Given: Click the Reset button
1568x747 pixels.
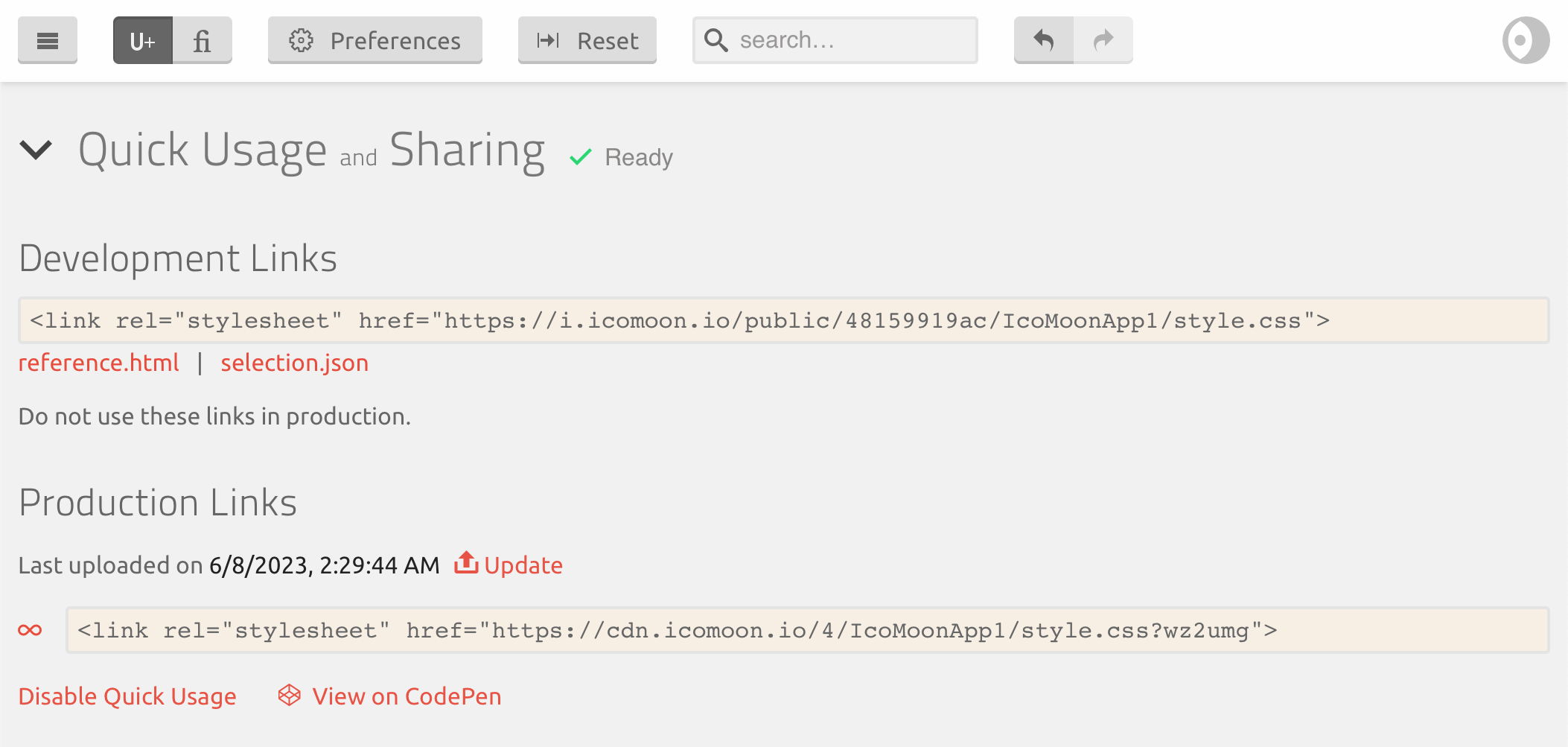Looking at the screenshot, I should pyautogui.click(x=587, y=40).
